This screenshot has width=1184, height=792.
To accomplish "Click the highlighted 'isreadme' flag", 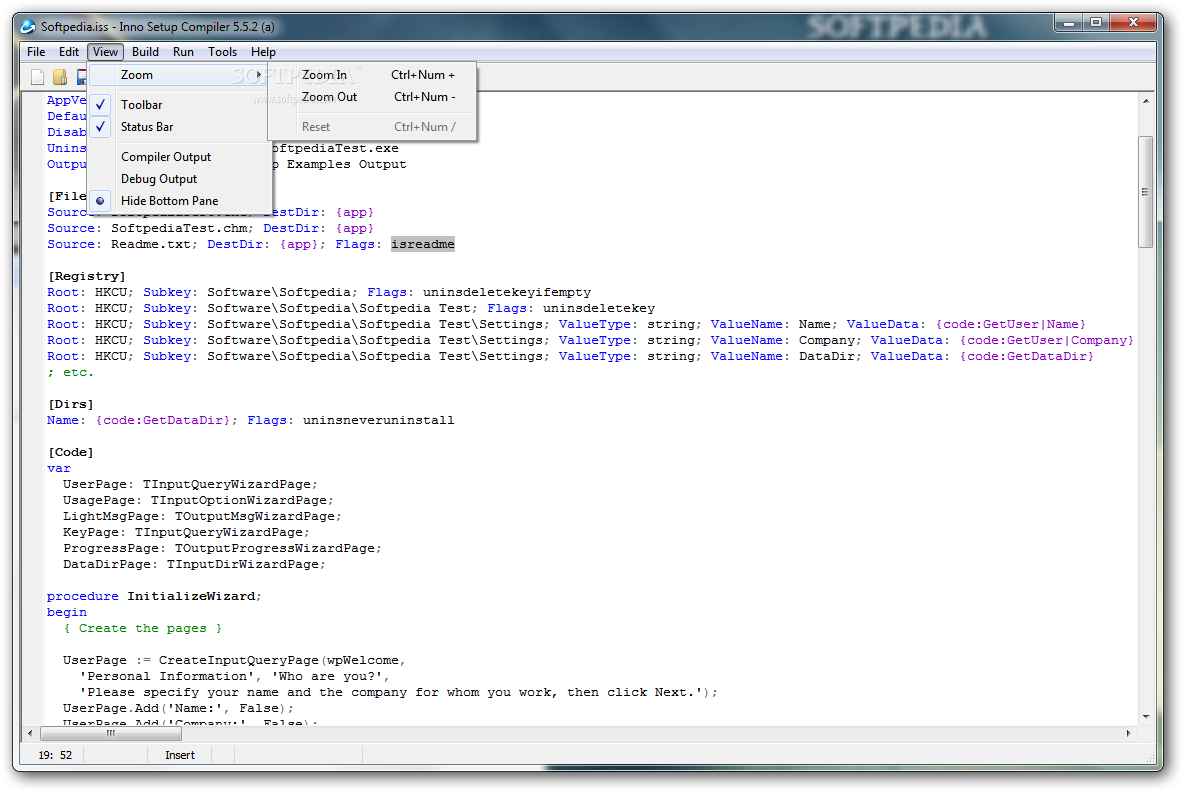I will click(423, 244).
